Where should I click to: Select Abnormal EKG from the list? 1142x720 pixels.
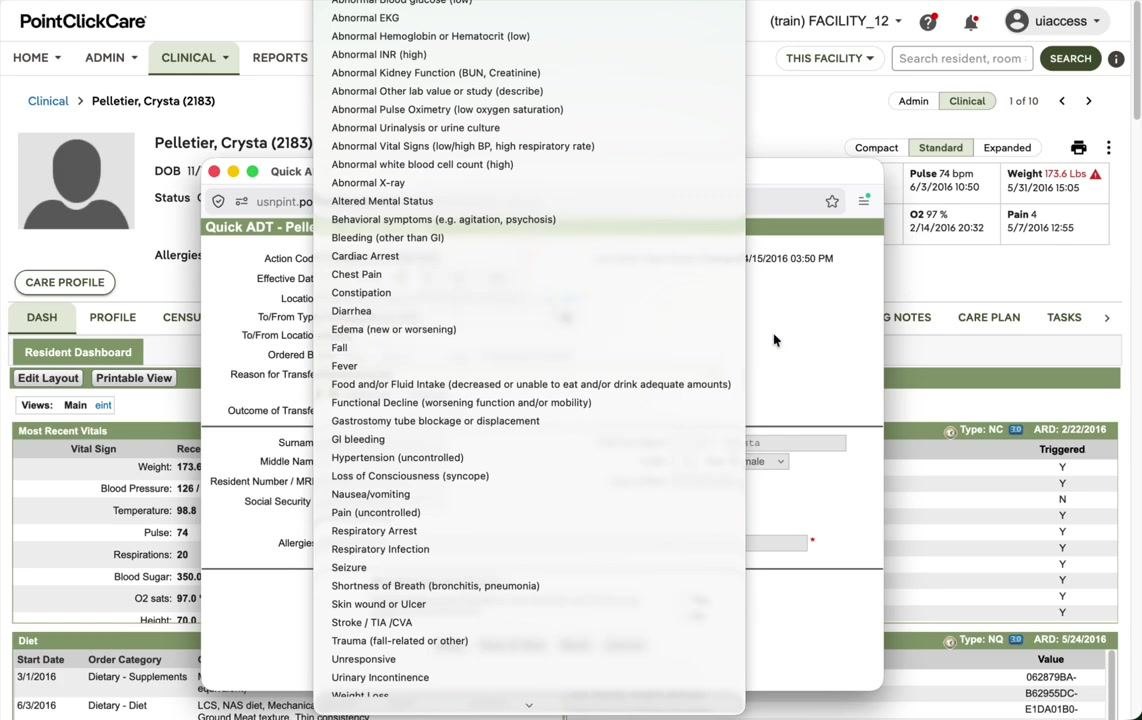[365, 17]
